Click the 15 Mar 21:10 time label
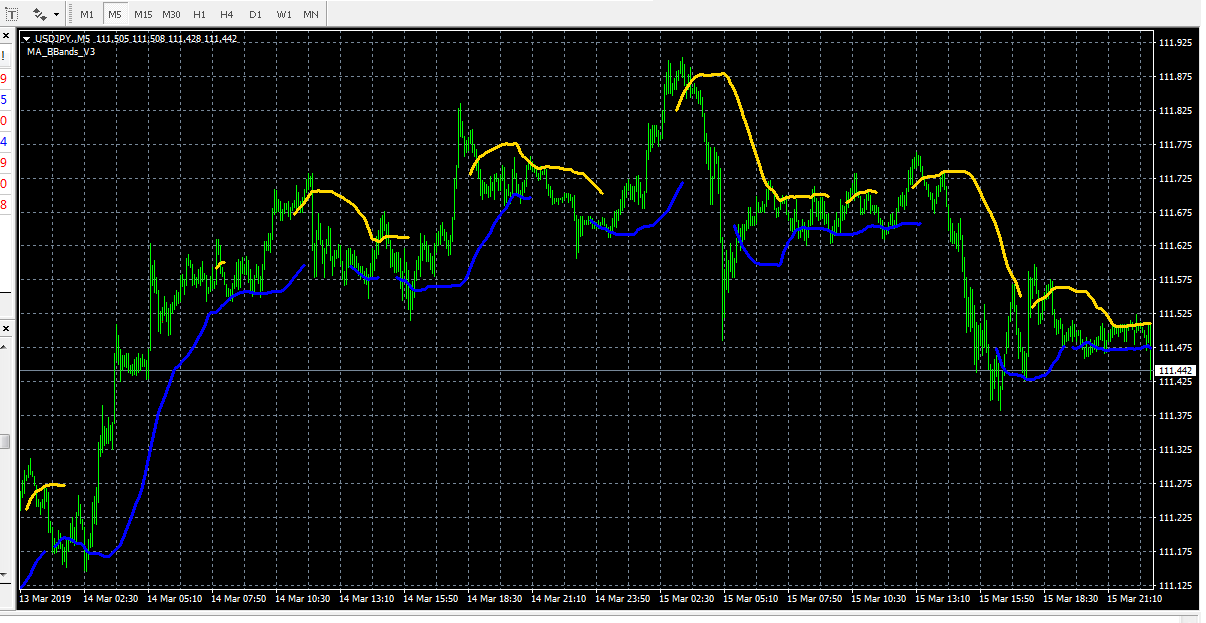This screenshot has height=623, width=1206. (1135, 598)
